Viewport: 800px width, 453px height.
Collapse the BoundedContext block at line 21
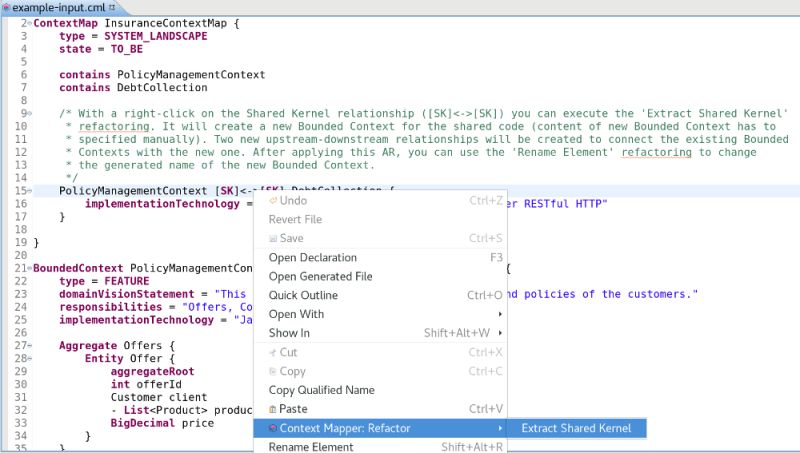point(30,268)
